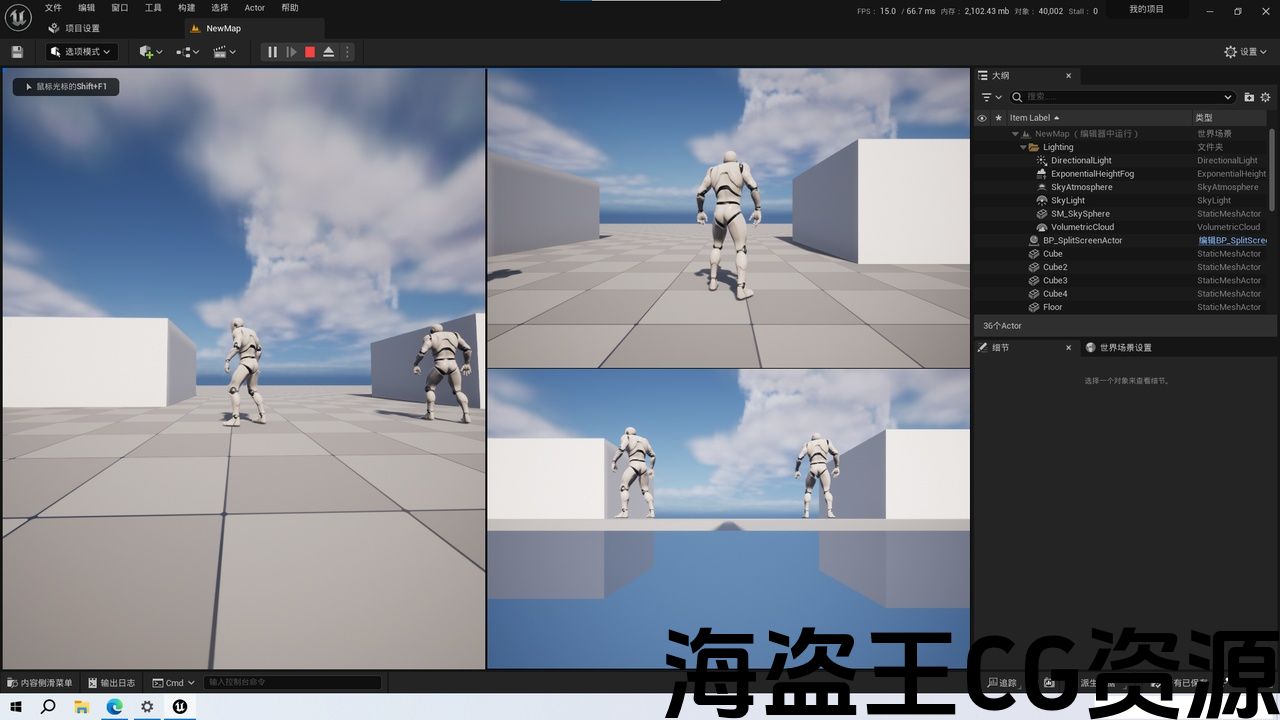Open the 输出日志 output log
Viewport: 1280px width, 720px height.
[x=111, y=683]
